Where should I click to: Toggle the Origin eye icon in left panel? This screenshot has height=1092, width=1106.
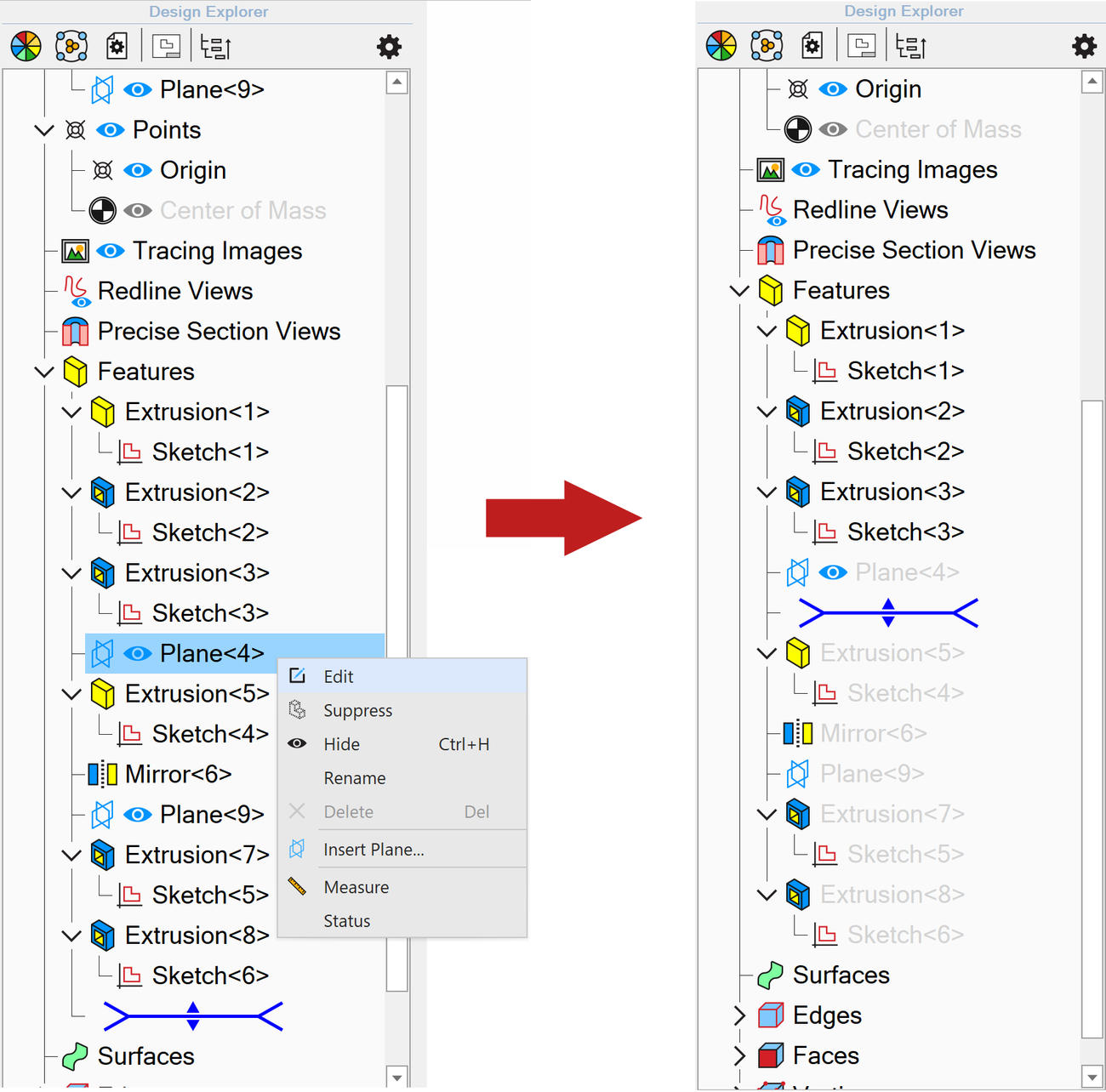coord(138,170)
